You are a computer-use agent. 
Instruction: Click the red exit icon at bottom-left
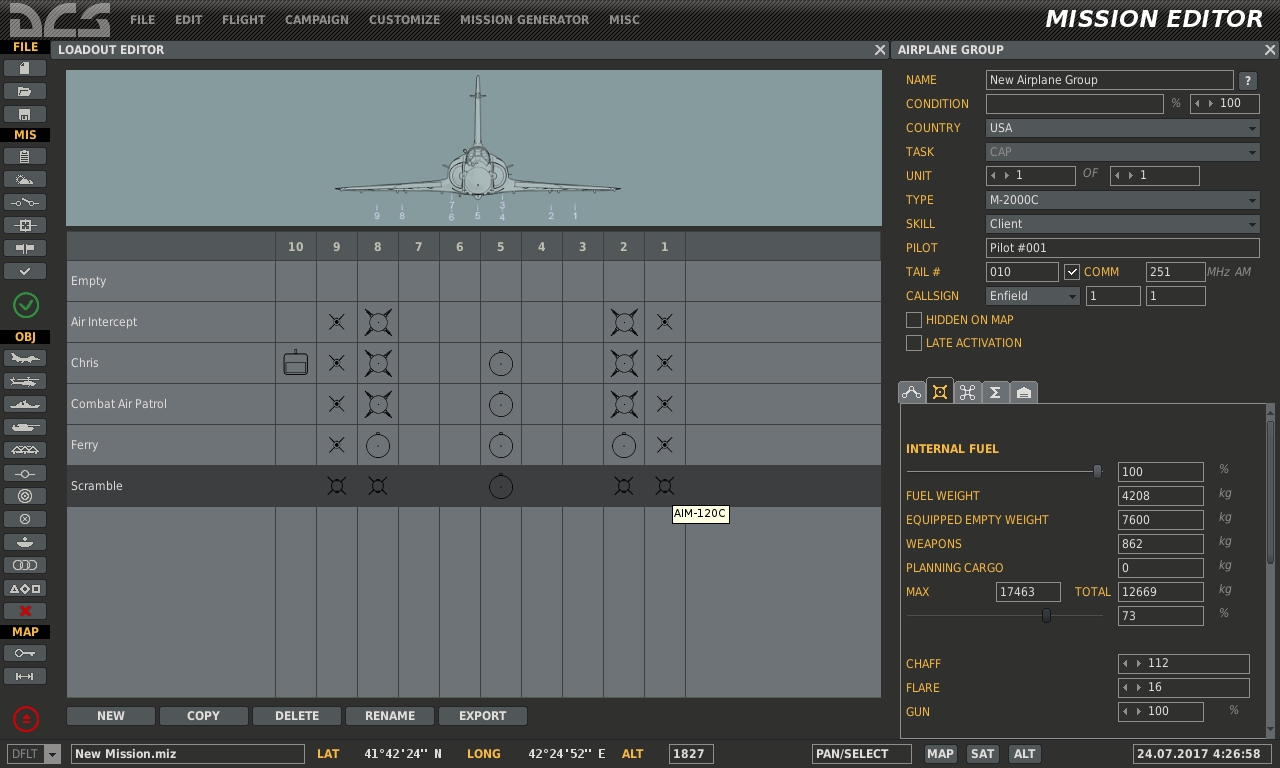[x=26, y=718]
